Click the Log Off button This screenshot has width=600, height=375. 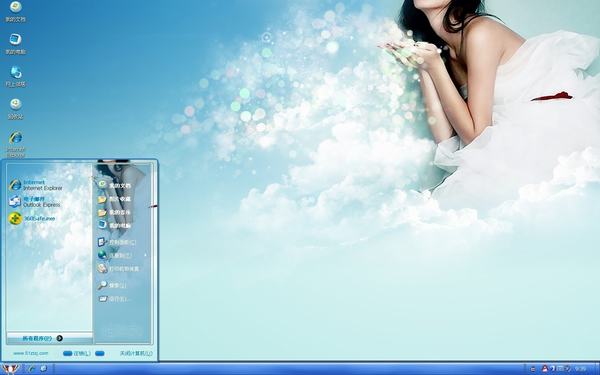pos(77,354)
